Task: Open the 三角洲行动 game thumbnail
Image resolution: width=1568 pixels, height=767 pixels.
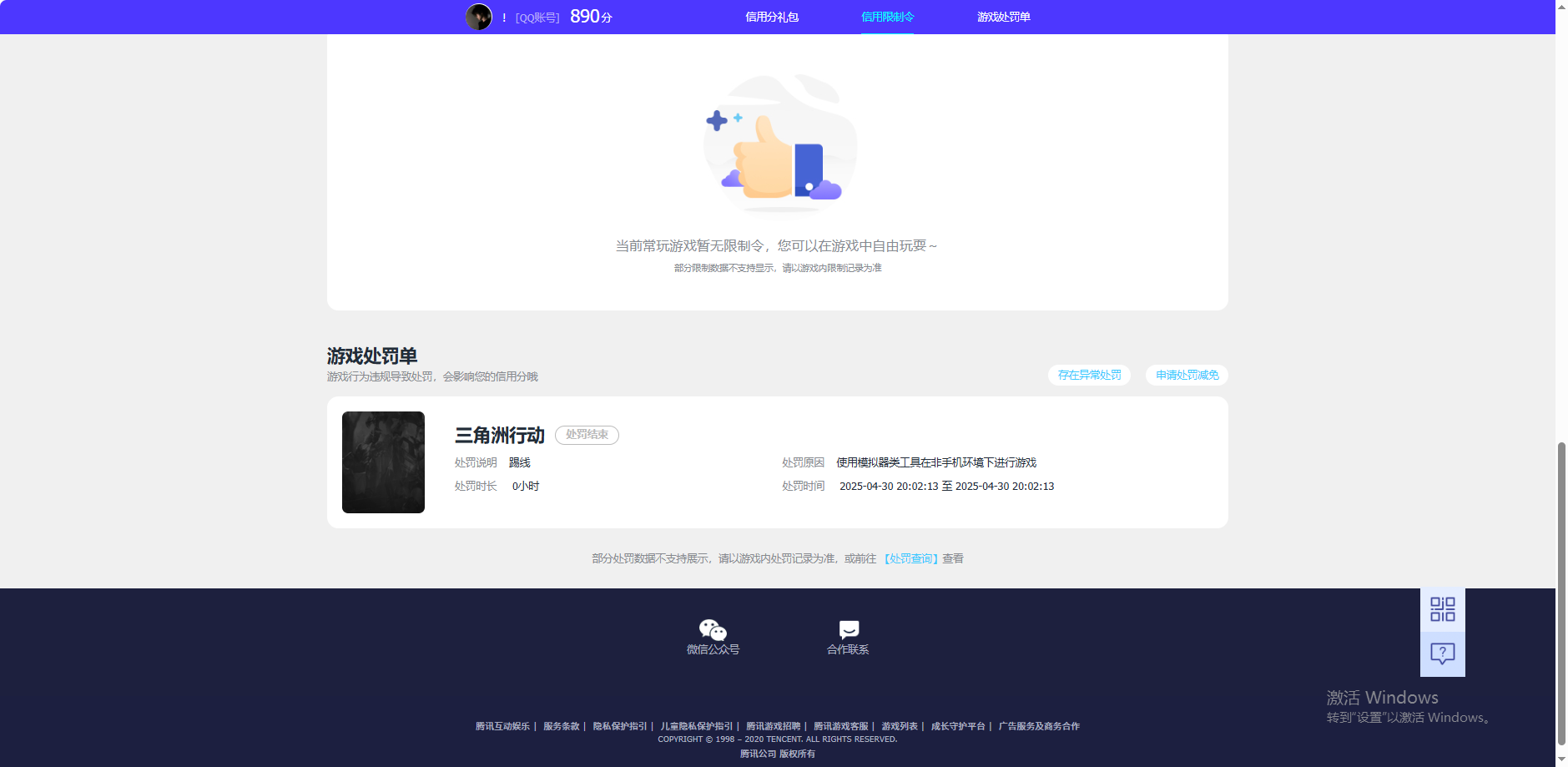Action: coord(383,462)
